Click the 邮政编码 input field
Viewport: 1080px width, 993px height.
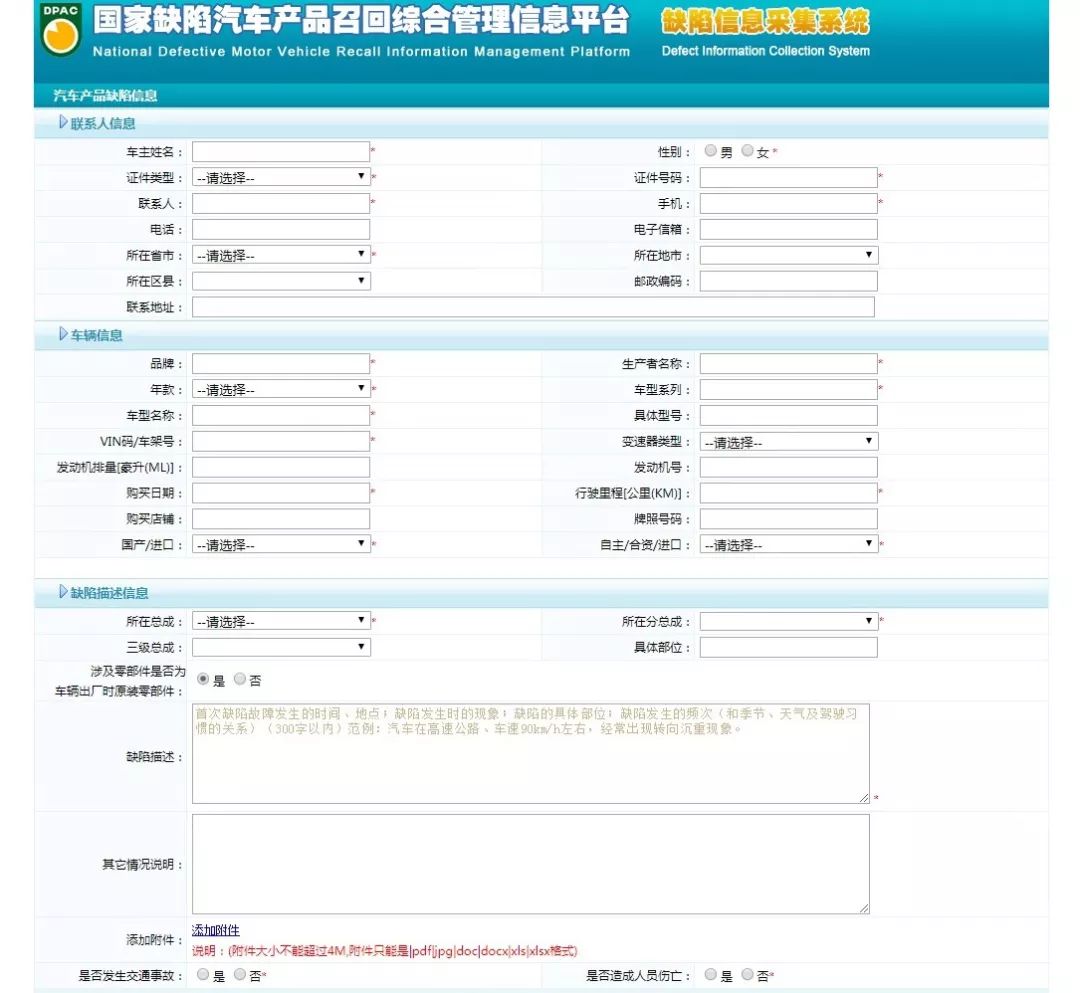pyautogui.click(x=789, y=281)
